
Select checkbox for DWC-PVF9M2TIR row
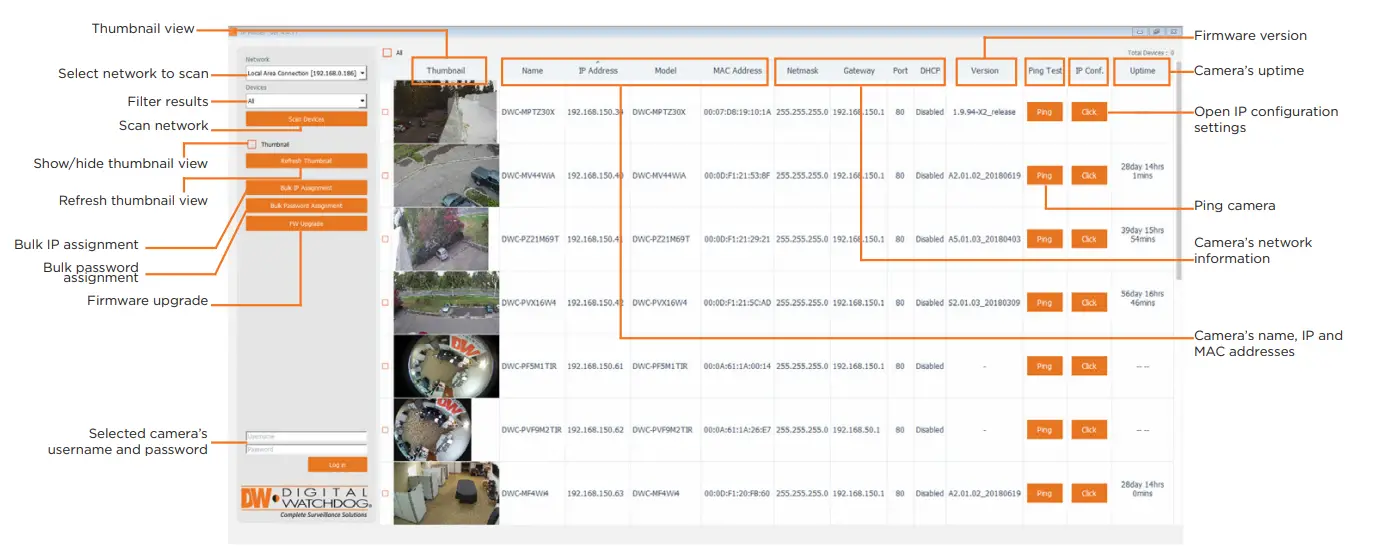(x=385, y=430)
